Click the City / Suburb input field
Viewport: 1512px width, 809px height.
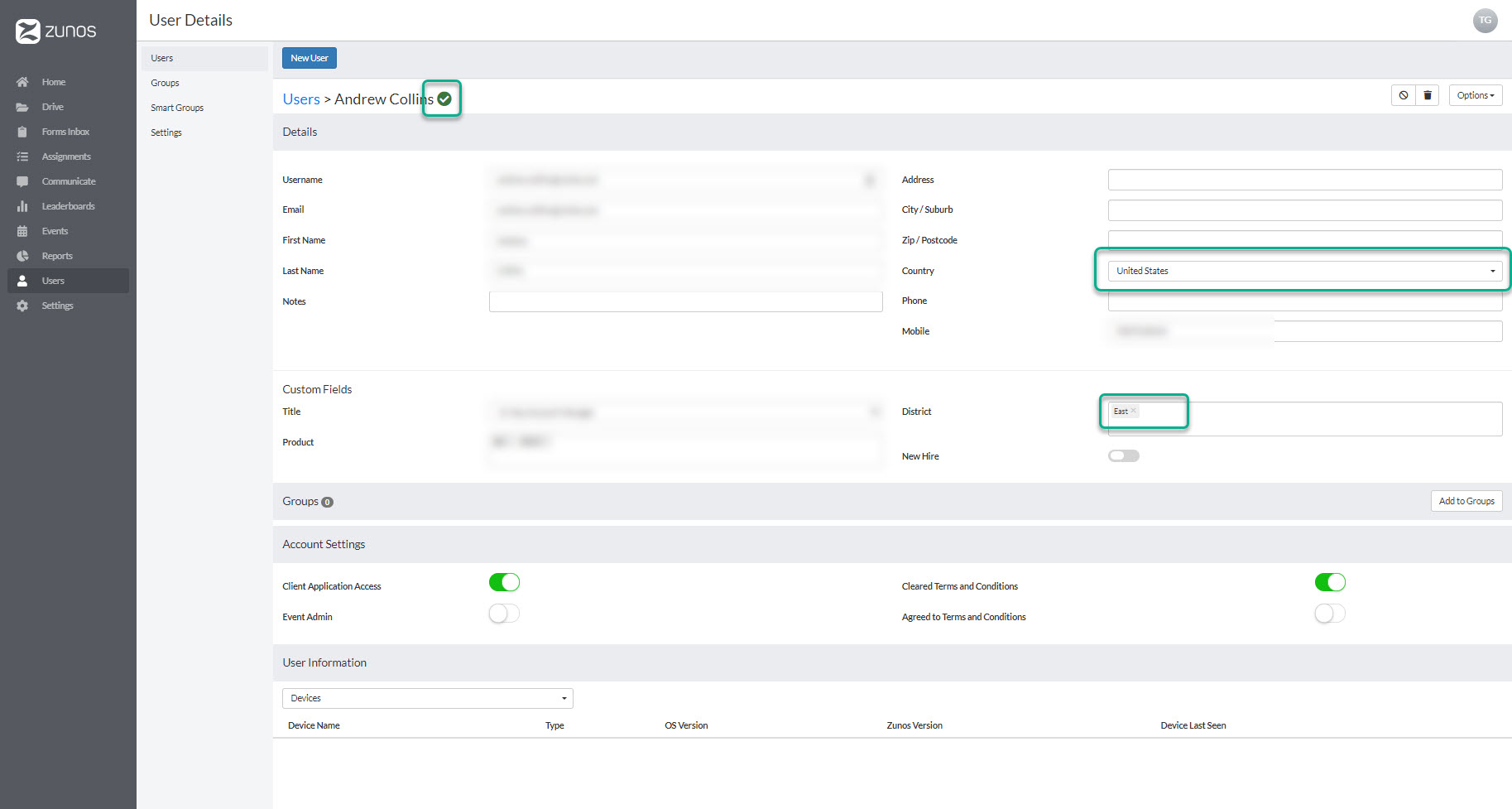1305,209
